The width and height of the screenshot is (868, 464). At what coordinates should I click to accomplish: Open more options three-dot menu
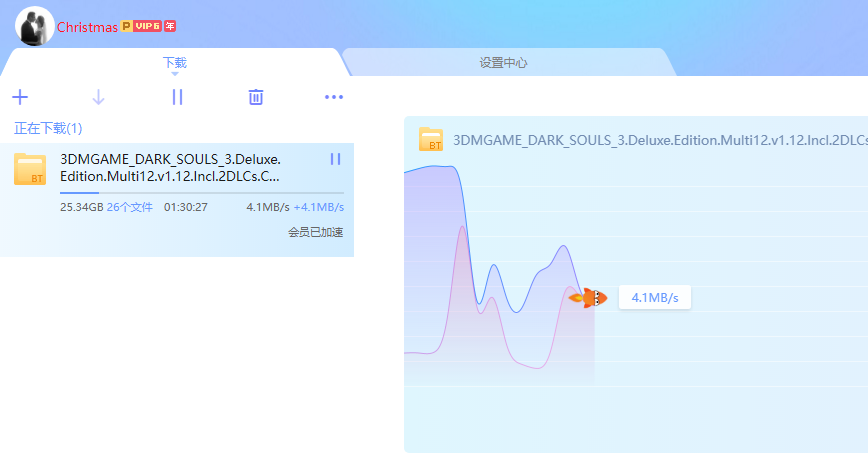(334, 97)
